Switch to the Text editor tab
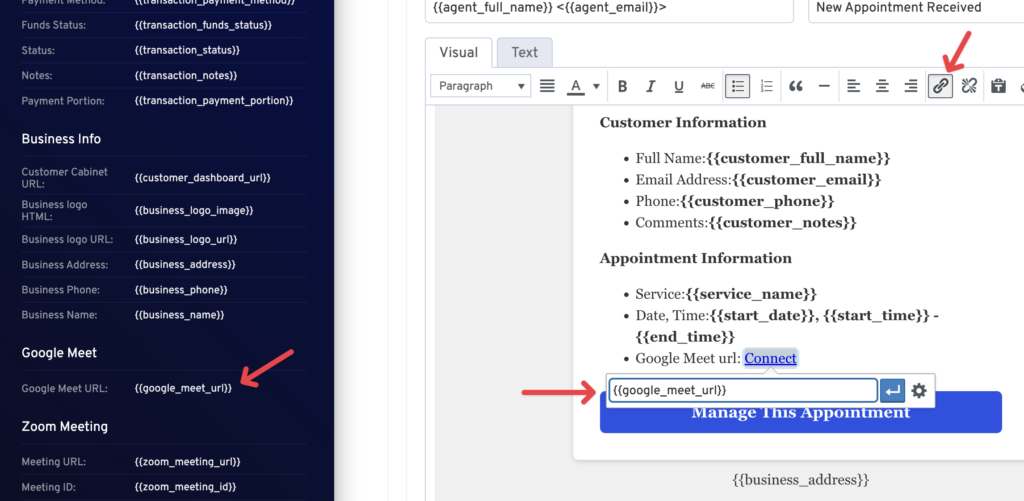 (x=524, y=53)
